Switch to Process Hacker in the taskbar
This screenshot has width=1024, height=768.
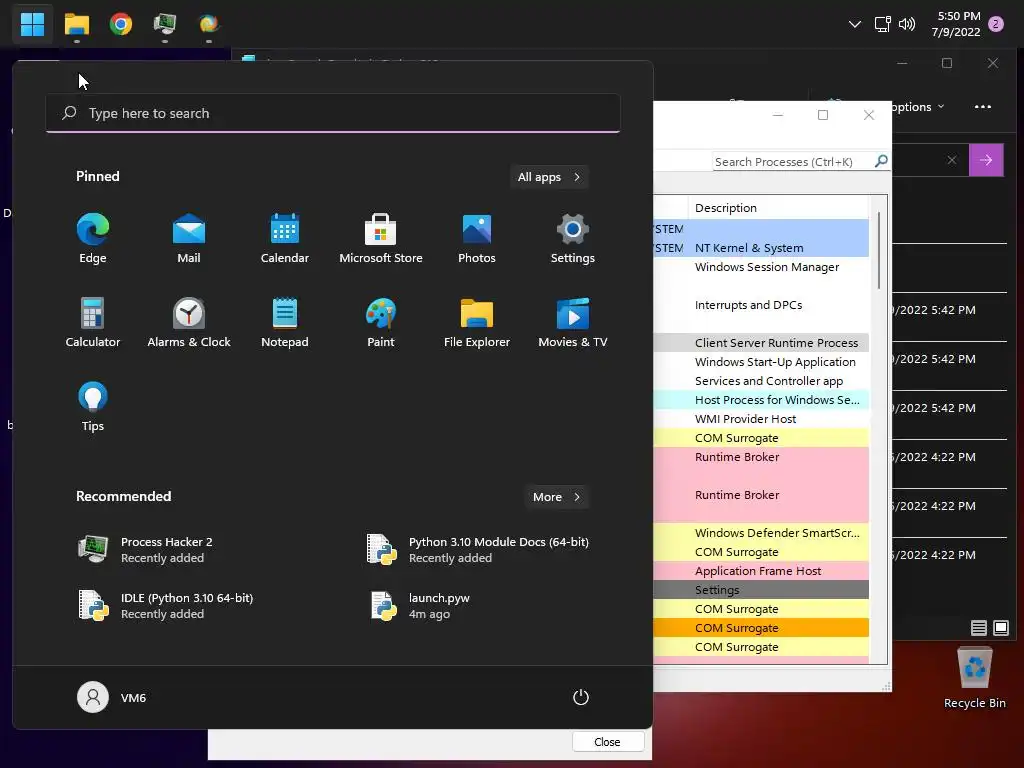[165, 24]
